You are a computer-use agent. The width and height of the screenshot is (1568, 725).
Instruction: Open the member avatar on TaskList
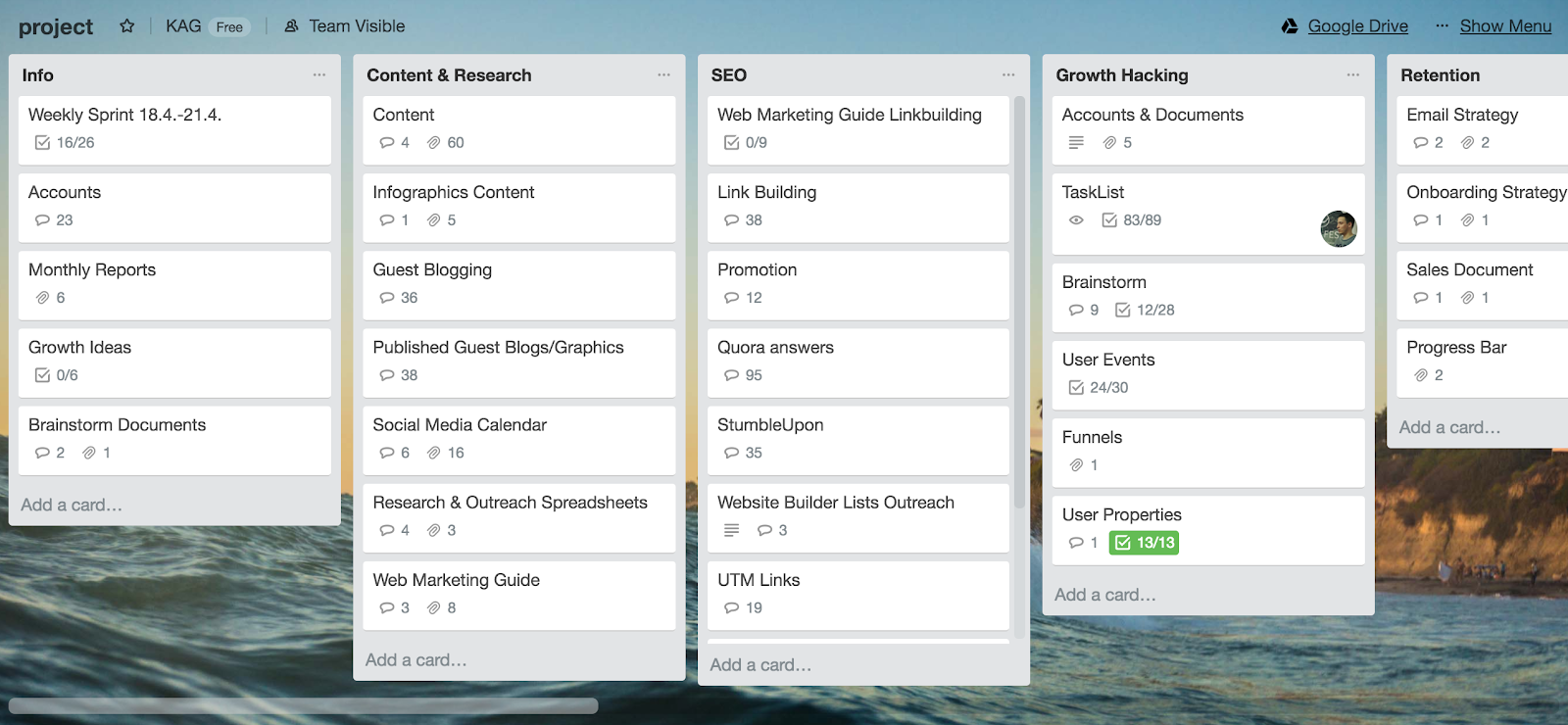pos(1338,229)
